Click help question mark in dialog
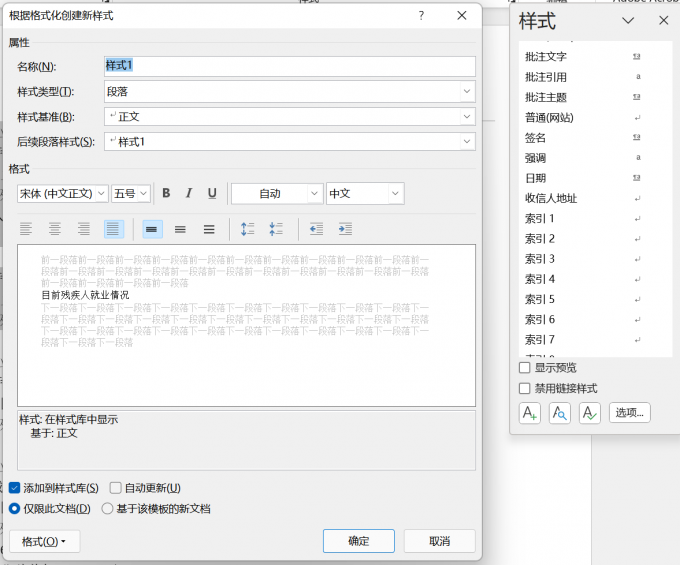Viewport: 680px width, 565px height. 421,16
